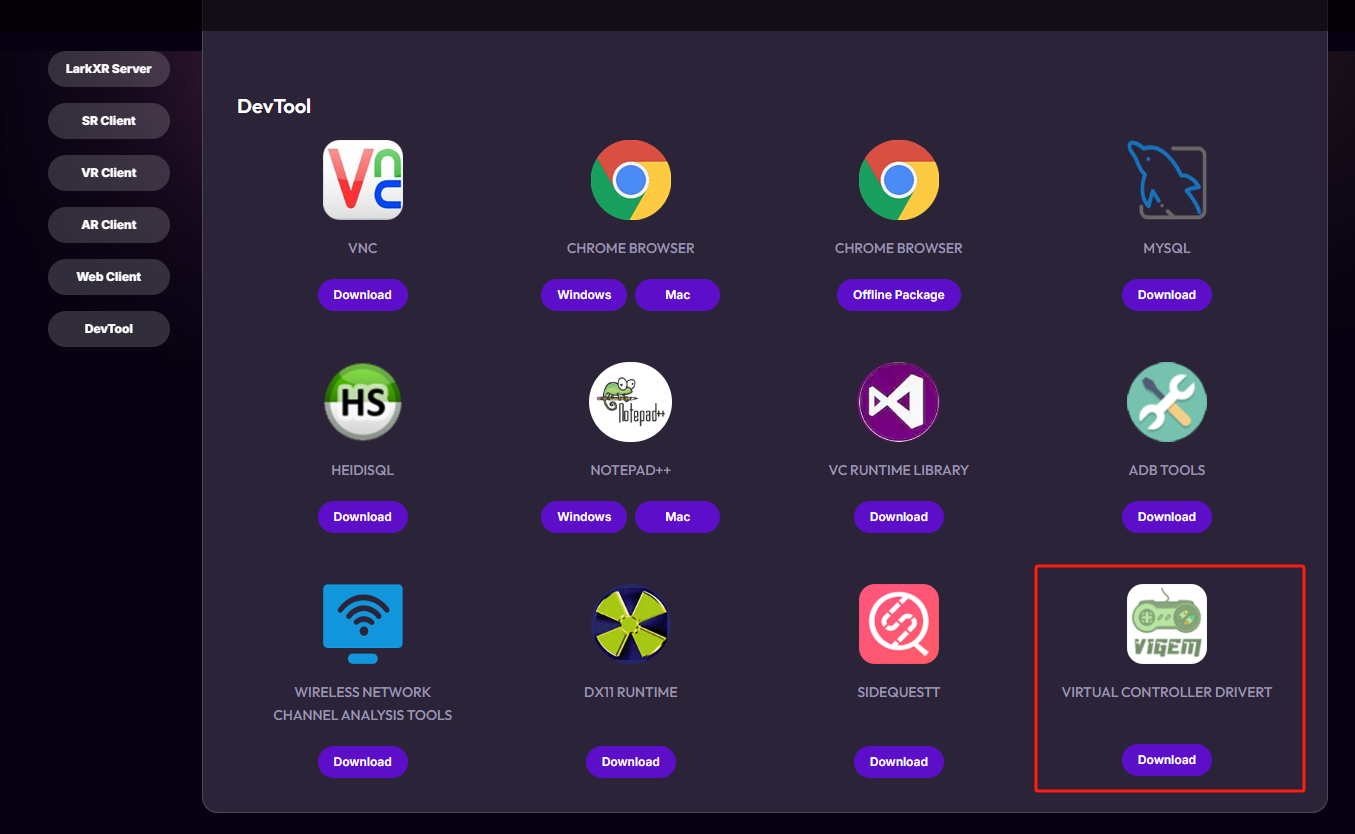Image resolution: width=1355 pixels, height=834 pixels.
Task: Click the Notepad++ chameleon icon
Action: (x=631, y=402)
